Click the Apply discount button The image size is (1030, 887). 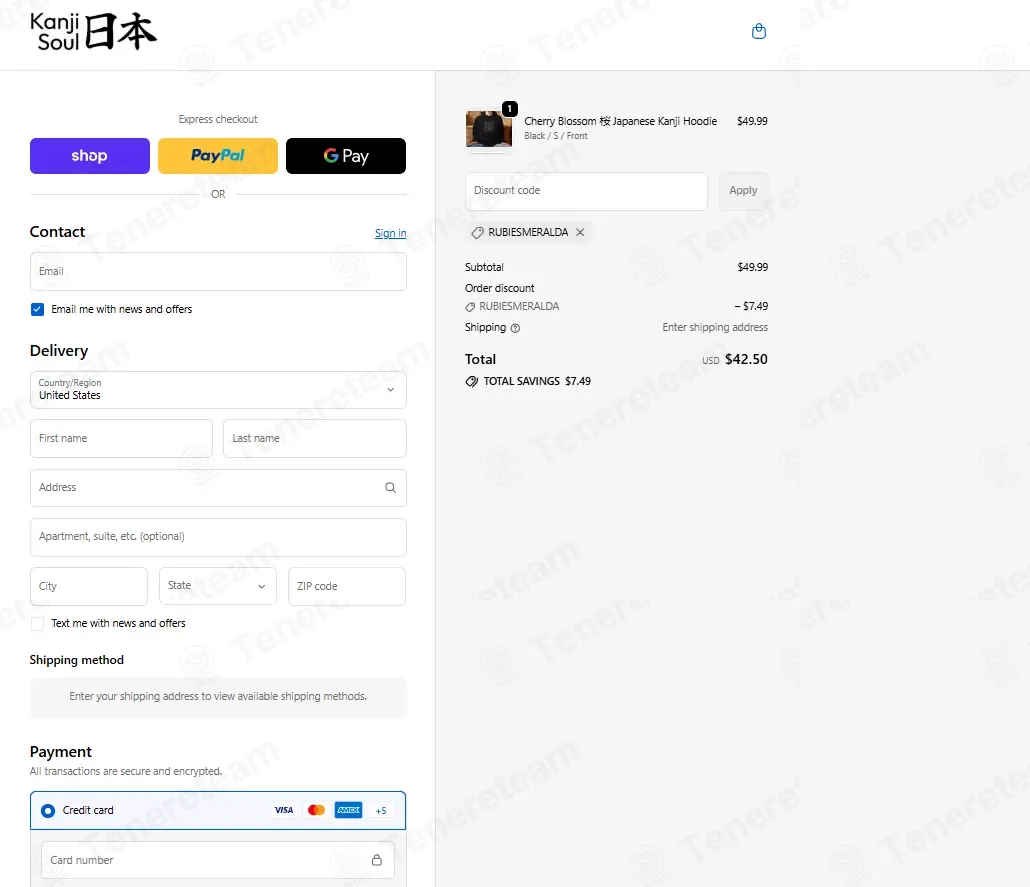(x=743, y=191)
